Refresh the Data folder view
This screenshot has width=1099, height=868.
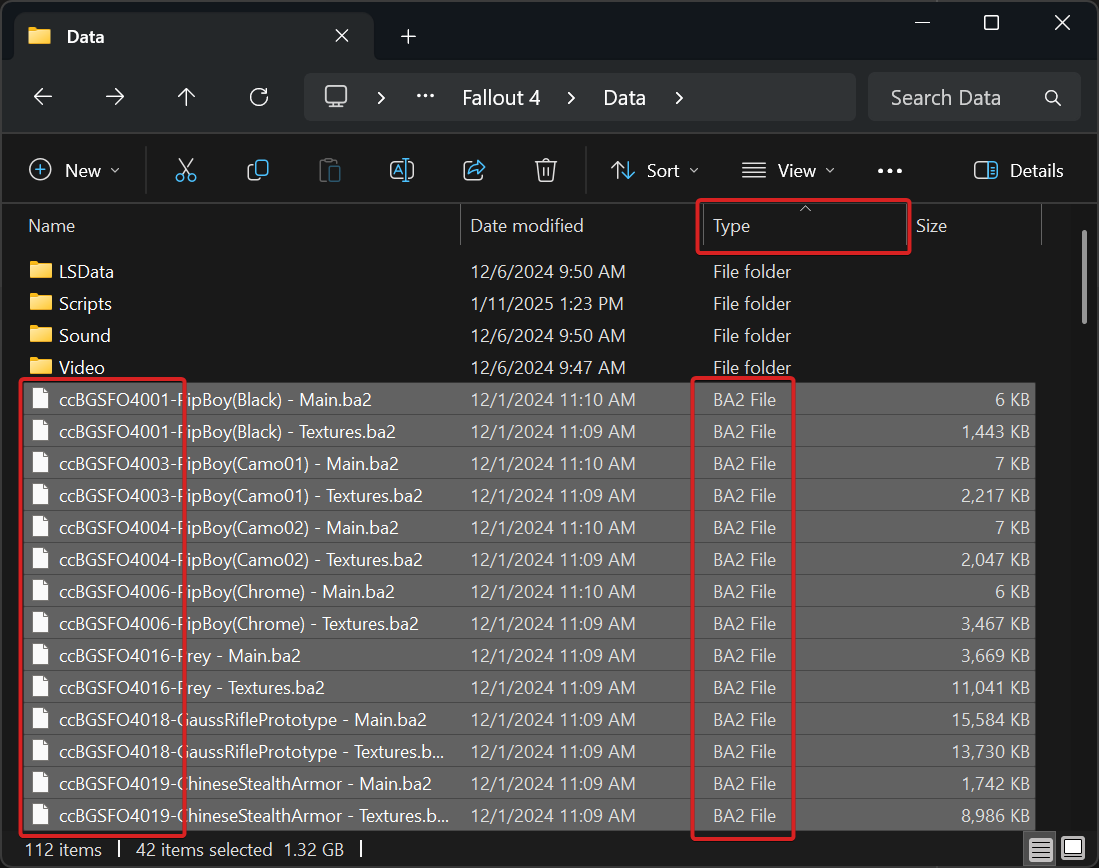click(x=259, y=97)
